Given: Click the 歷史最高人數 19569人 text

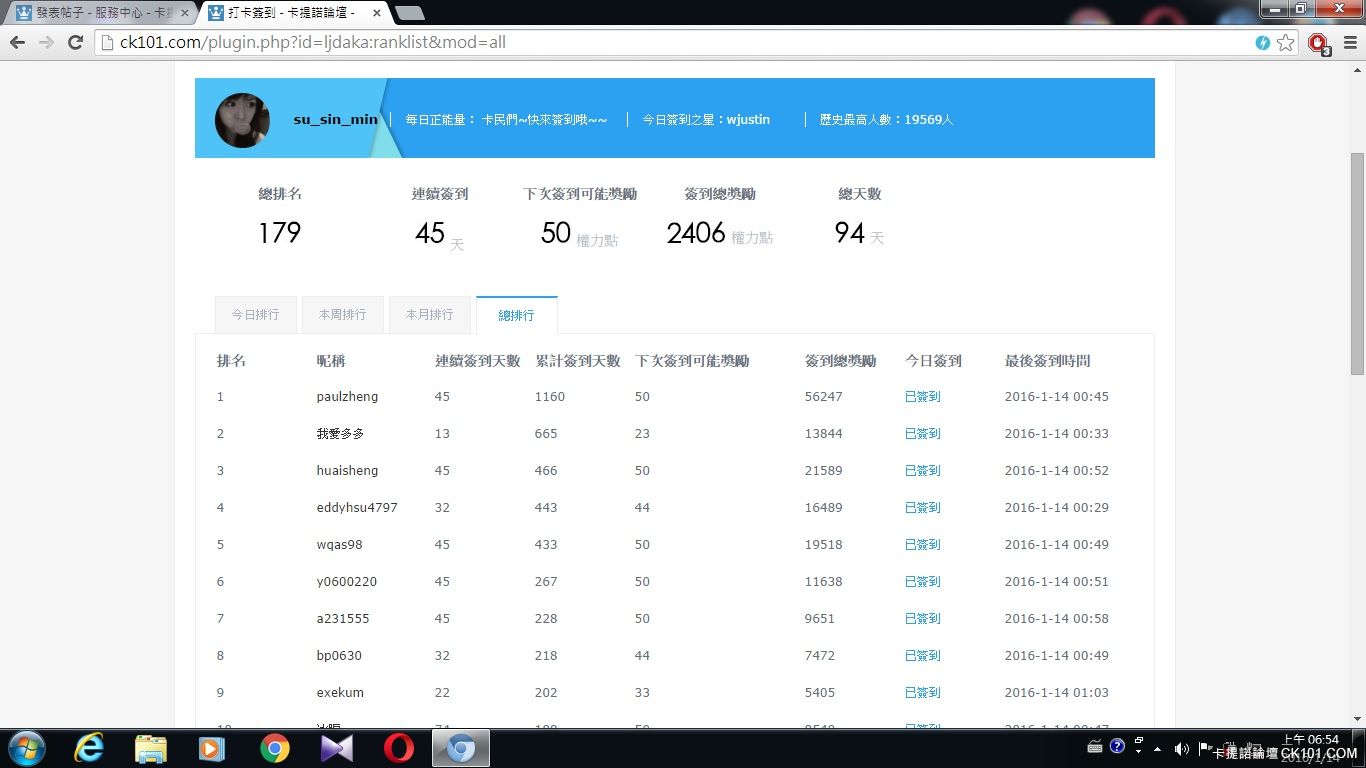Looking at the screenshot, I should 886,119.
